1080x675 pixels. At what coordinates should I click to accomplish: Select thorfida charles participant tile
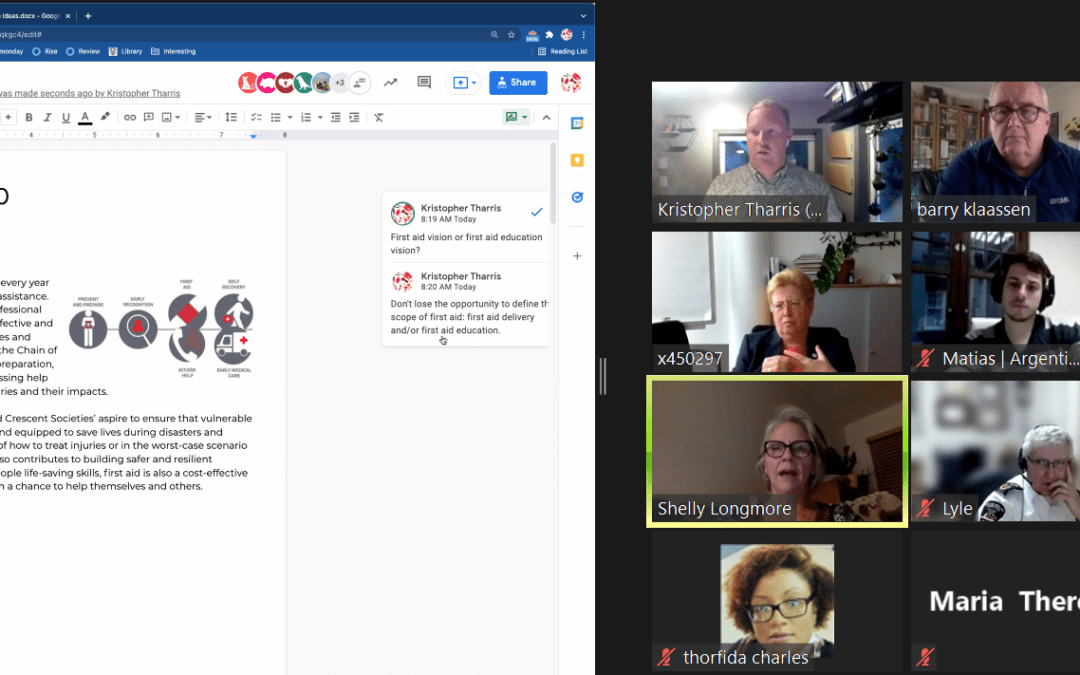(x=777, y=601)
